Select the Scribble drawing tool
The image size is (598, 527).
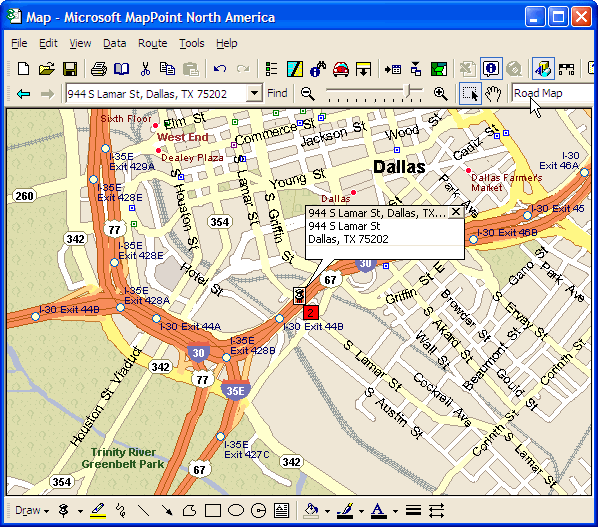click(x=121, y=511)
